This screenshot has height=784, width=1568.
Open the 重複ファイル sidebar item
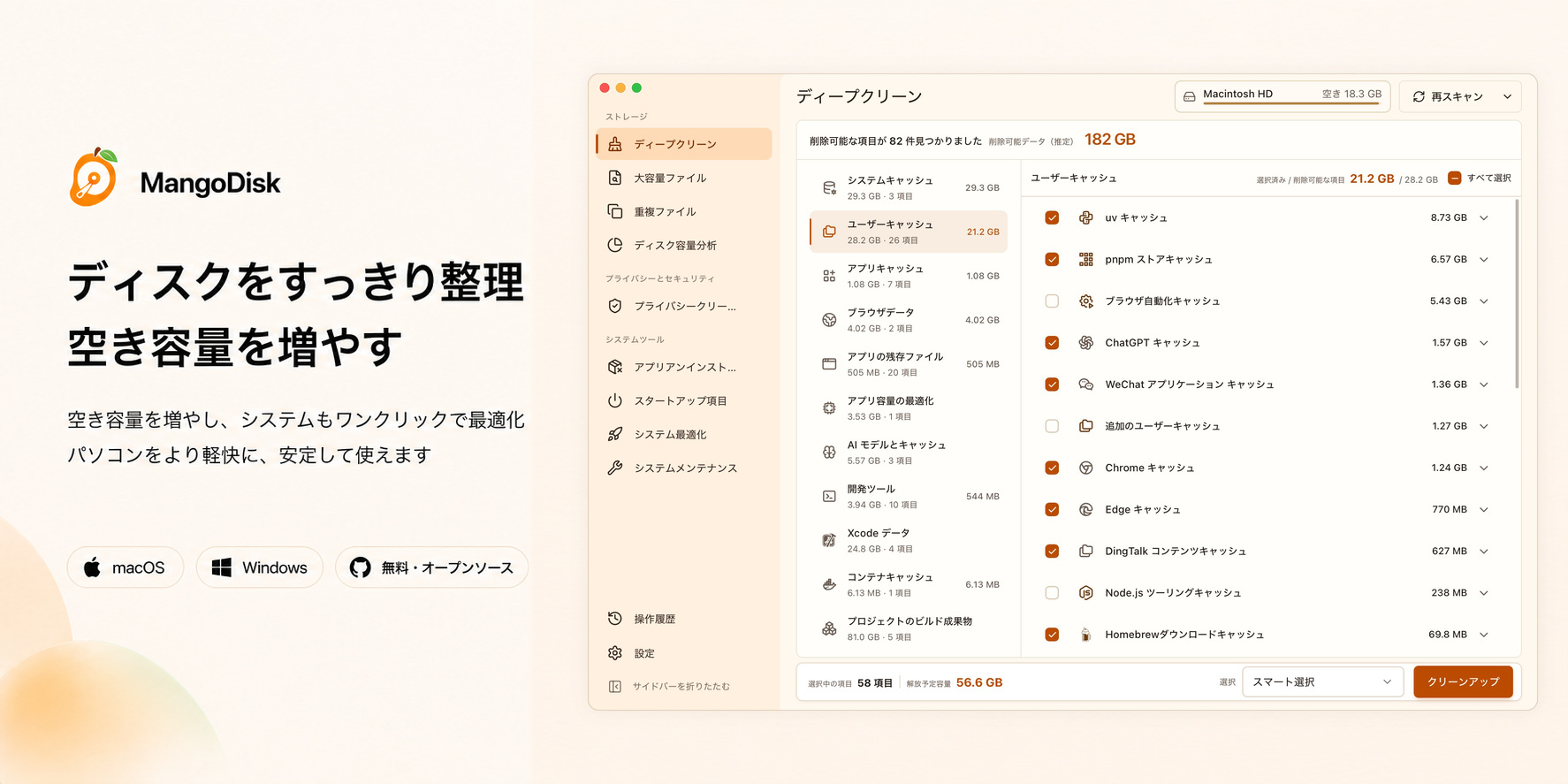684,211
